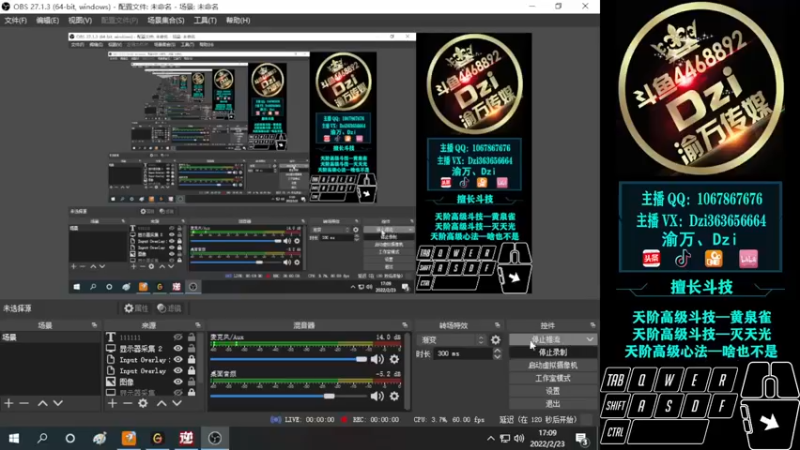Pop out the 来源 dock panel
Image resolution: width=800 pixels, height=450 pixels.
pos(197,325)
